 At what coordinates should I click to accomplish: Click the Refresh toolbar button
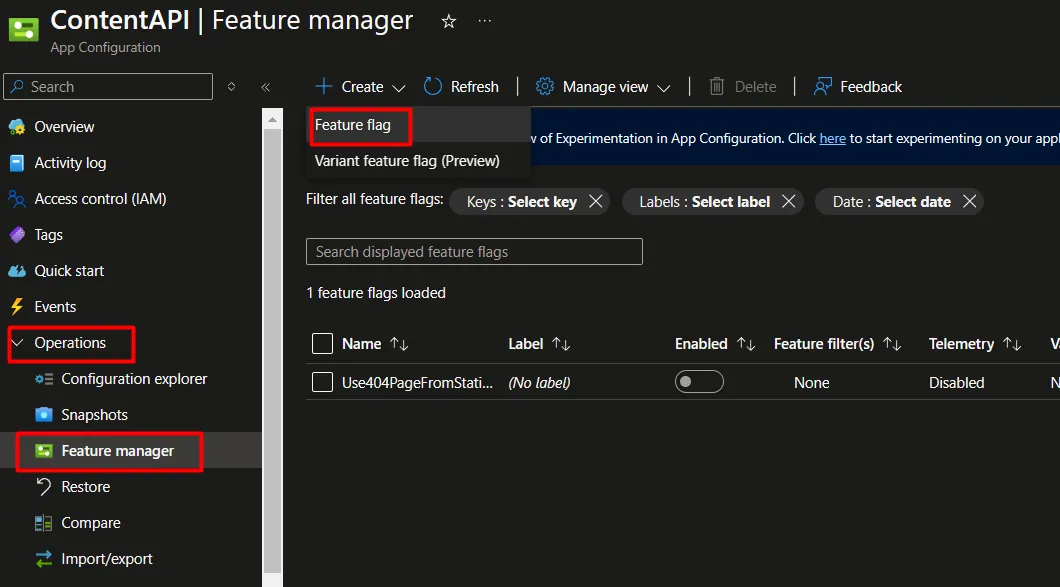coord(461,87)
